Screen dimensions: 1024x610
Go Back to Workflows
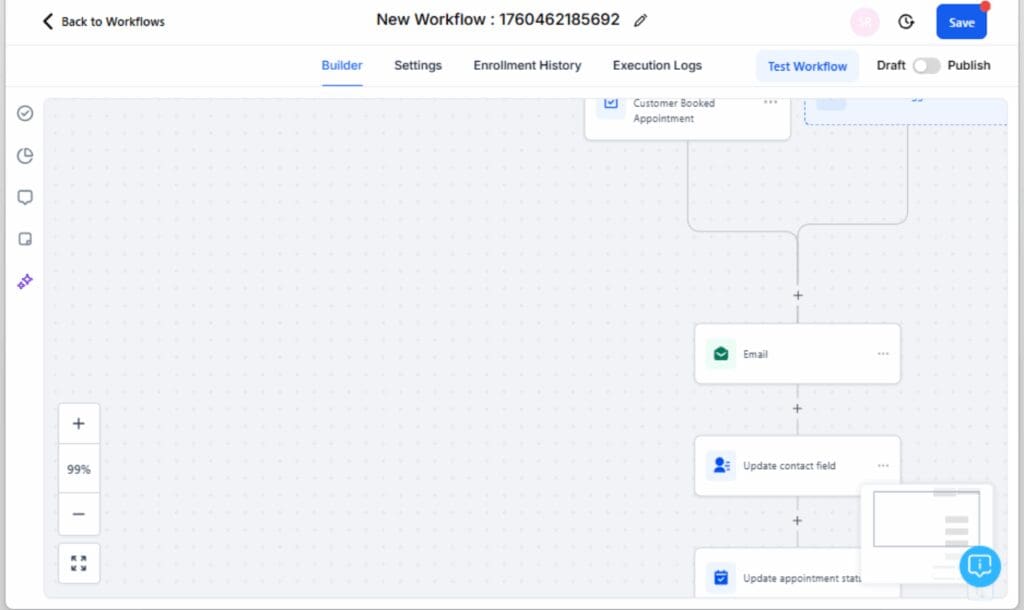click(101, 21)
